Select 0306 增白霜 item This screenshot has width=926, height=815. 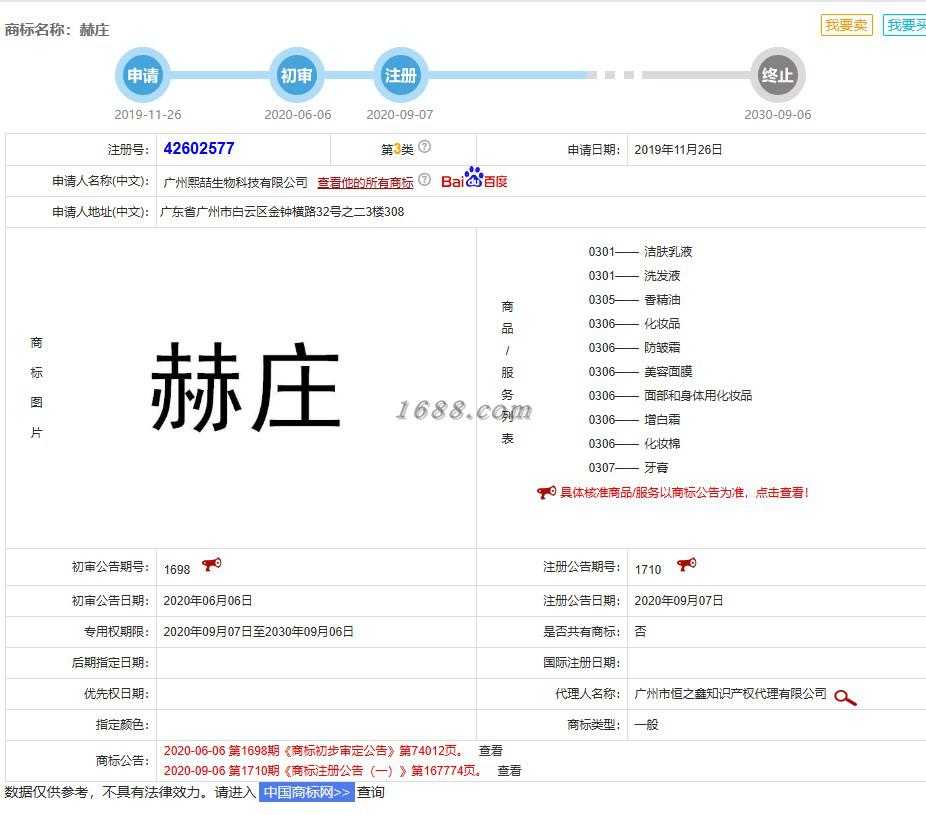pyautogui.click(x=634, y=420)
